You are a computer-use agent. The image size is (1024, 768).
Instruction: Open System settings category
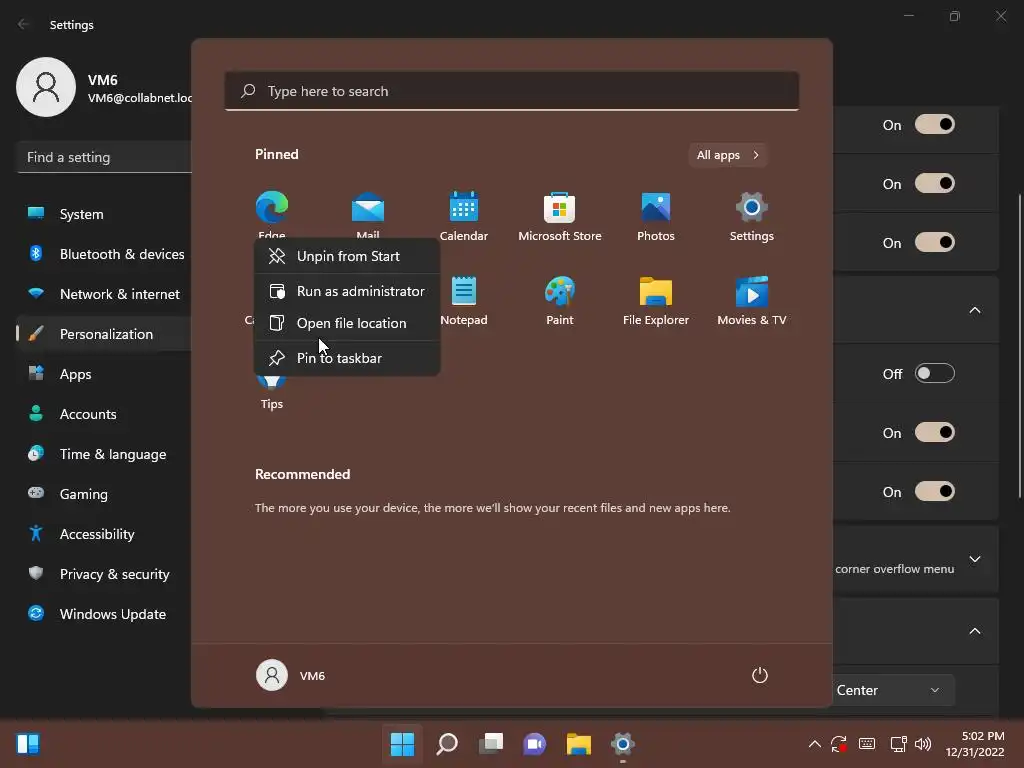pos(104,214)
